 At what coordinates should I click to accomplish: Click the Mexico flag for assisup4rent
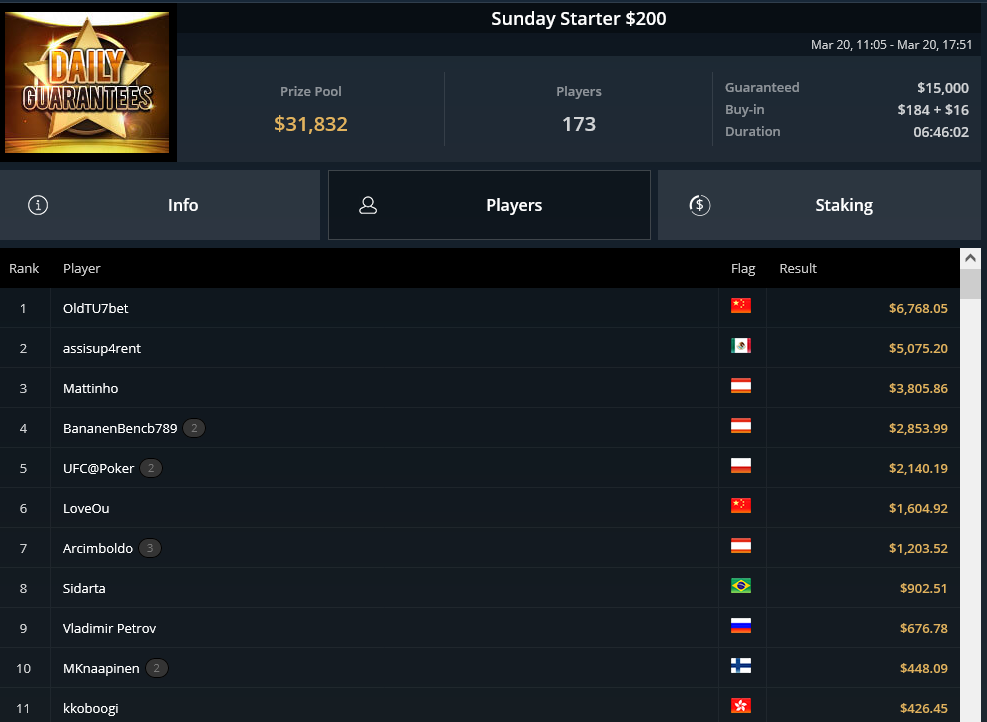(741, 346)
